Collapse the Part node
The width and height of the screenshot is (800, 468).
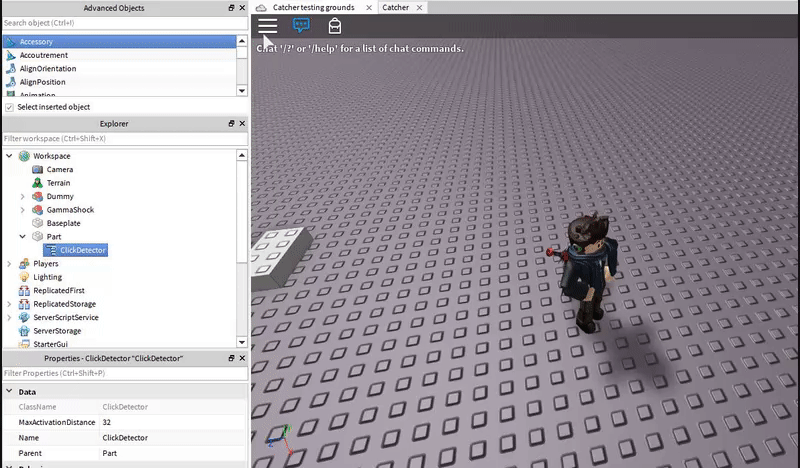point(22,236)
